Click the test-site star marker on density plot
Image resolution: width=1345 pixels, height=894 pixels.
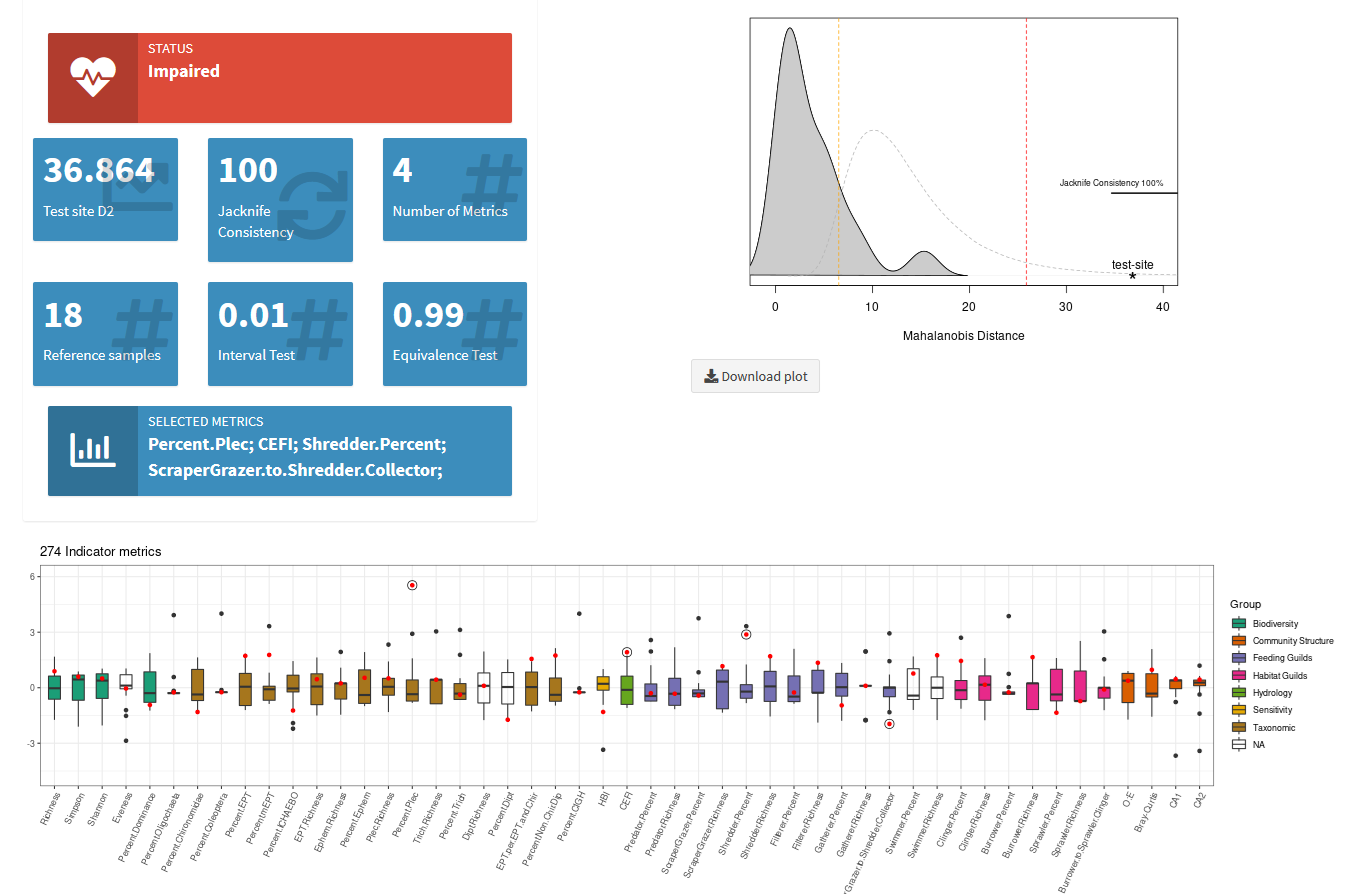pyautogui.click(x=1132, y=276)
